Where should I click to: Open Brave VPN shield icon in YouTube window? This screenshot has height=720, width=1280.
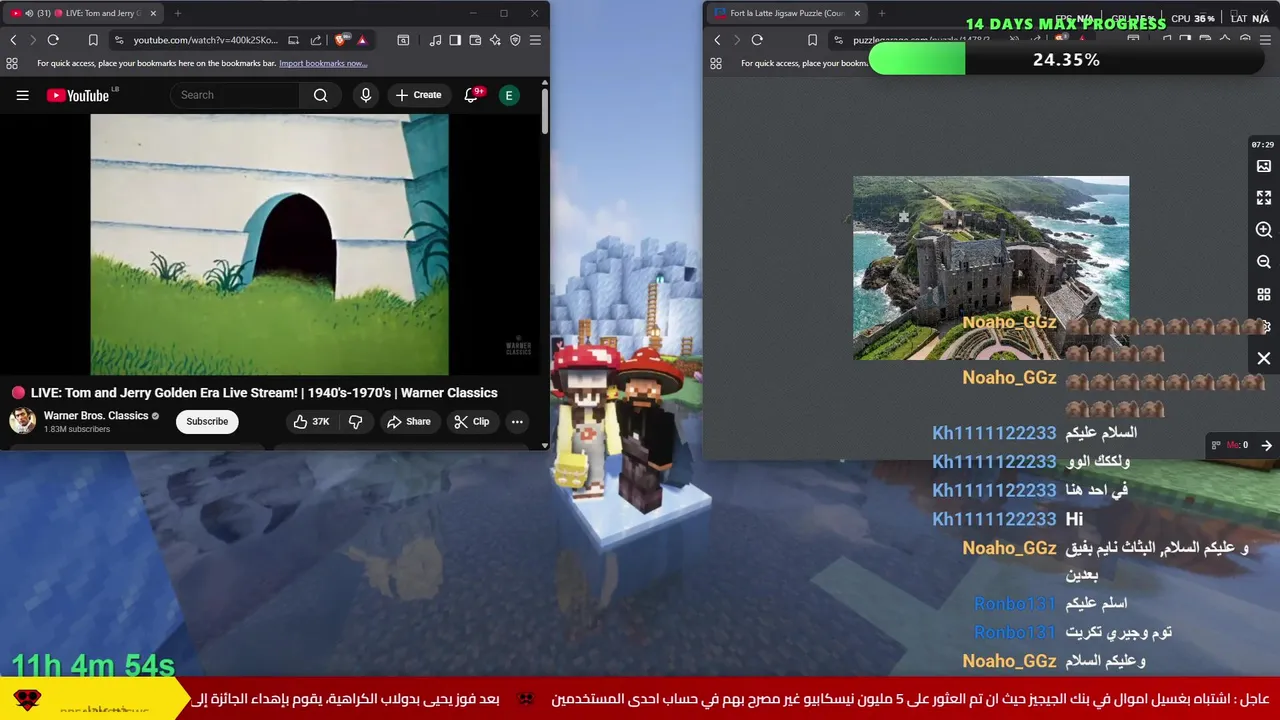pos(515,40)
